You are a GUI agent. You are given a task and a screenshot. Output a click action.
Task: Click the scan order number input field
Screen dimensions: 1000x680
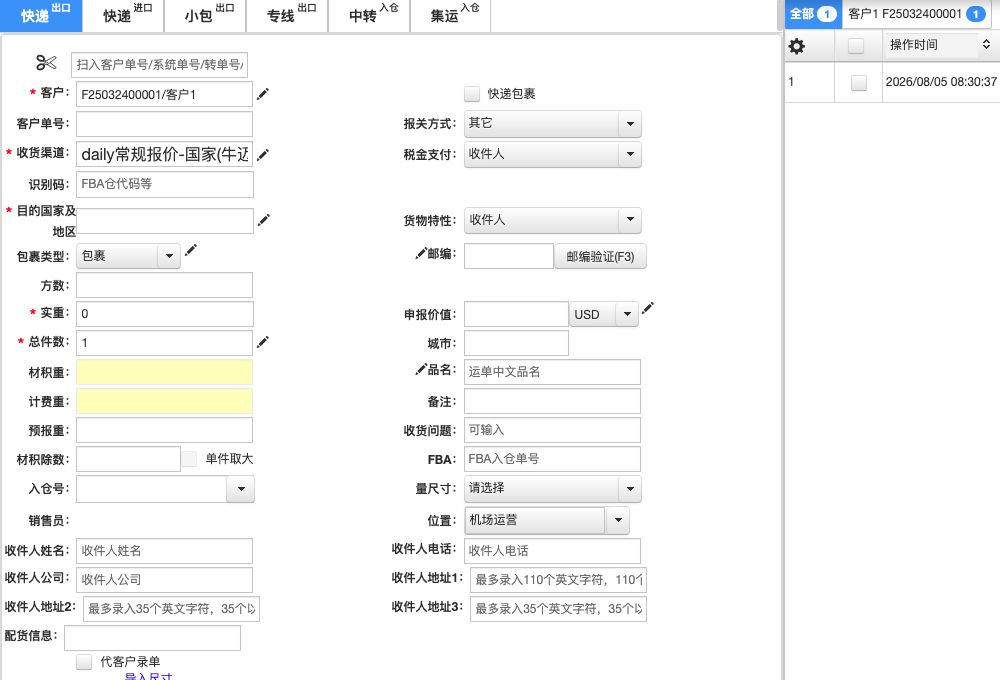point(159,64)
